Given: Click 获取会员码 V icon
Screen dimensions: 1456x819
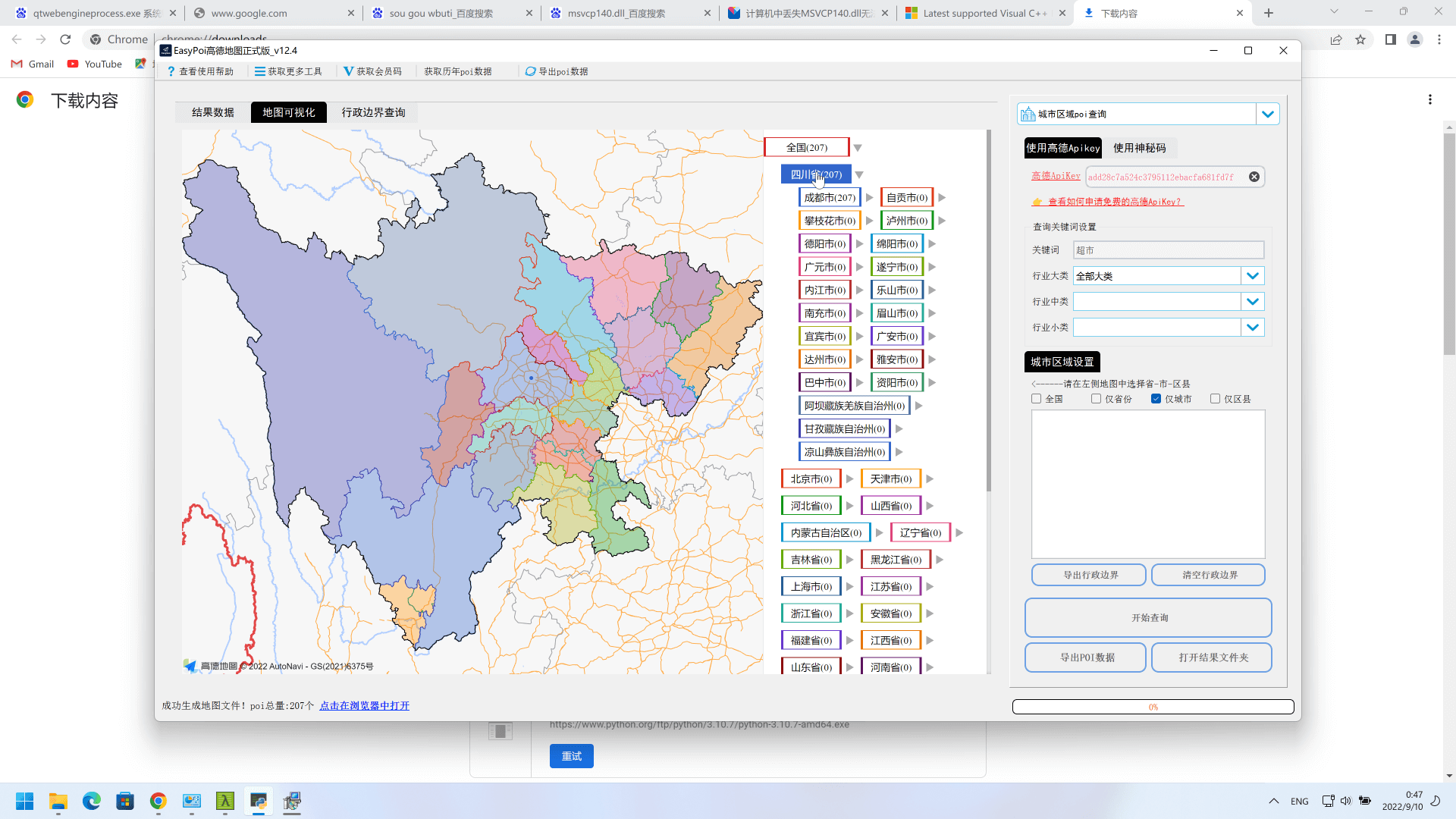Looking at the screenshot, I should click(348, 71).
